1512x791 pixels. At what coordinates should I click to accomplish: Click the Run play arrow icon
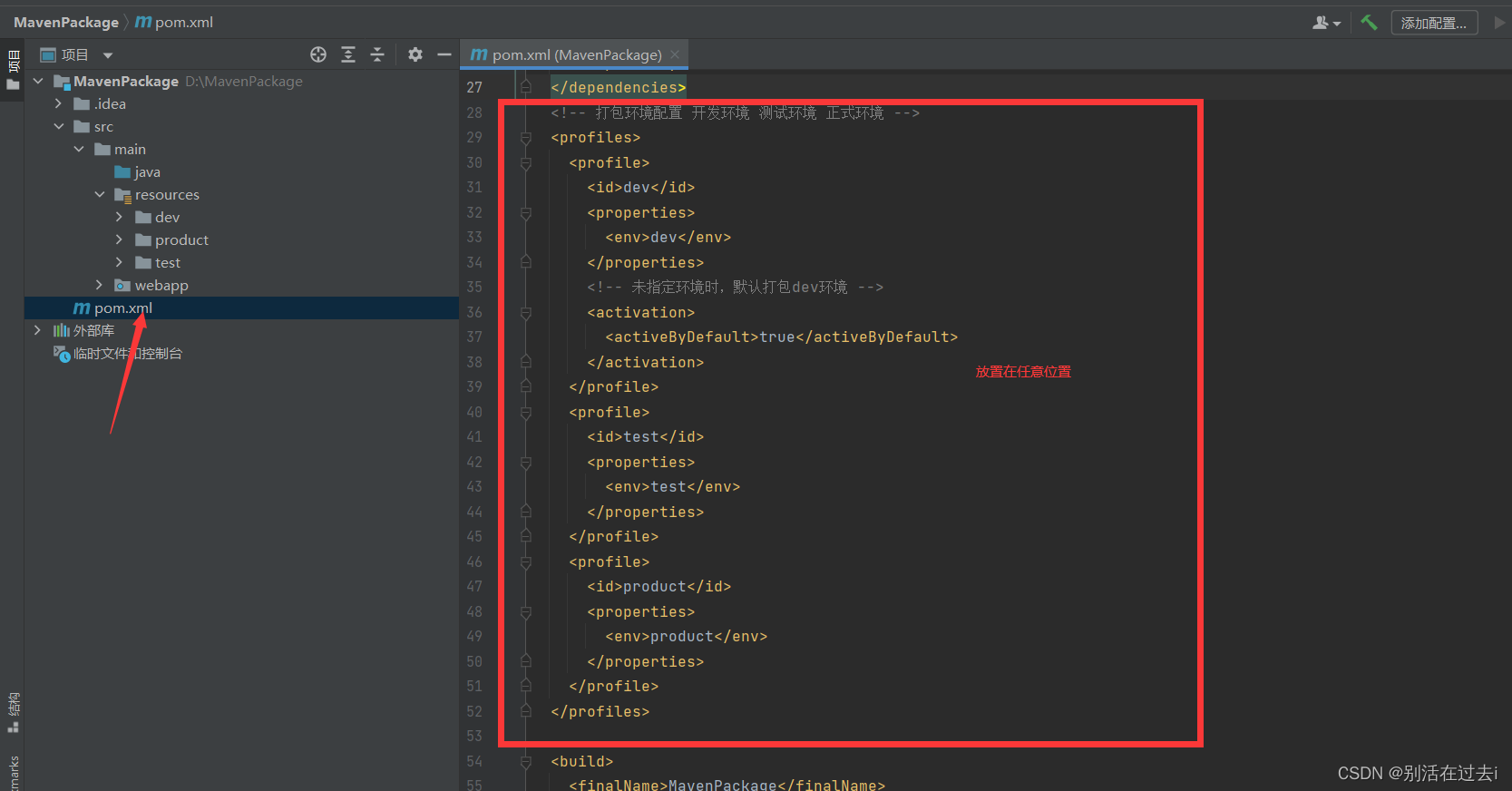tap(1499, 23)
